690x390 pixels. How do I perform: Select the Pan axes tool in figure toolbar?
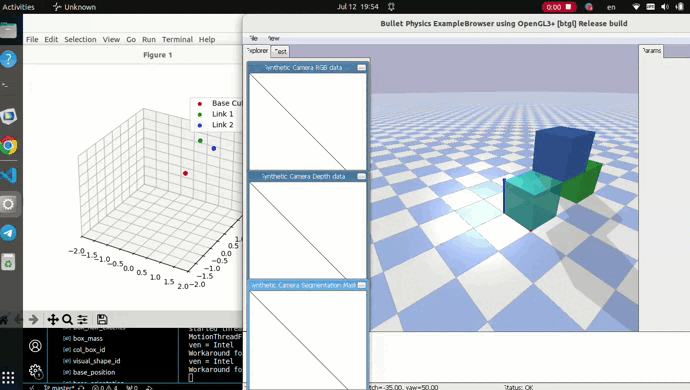point(53,320)
